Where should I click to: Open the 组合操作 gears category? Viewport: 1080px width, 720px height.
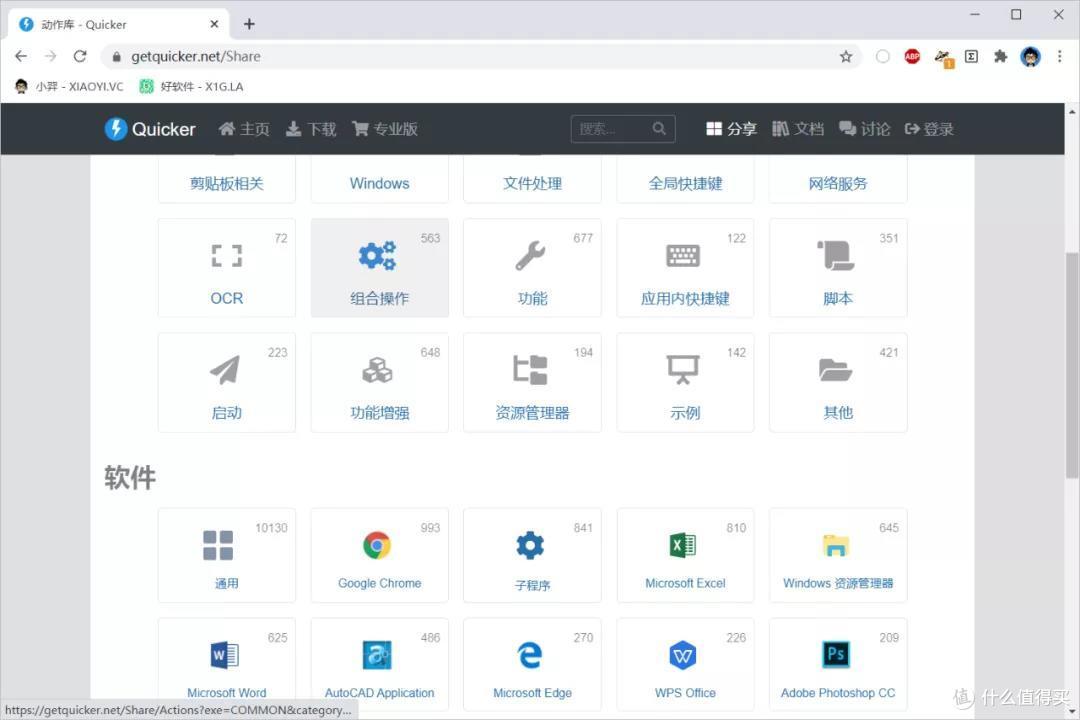point(380,268)
